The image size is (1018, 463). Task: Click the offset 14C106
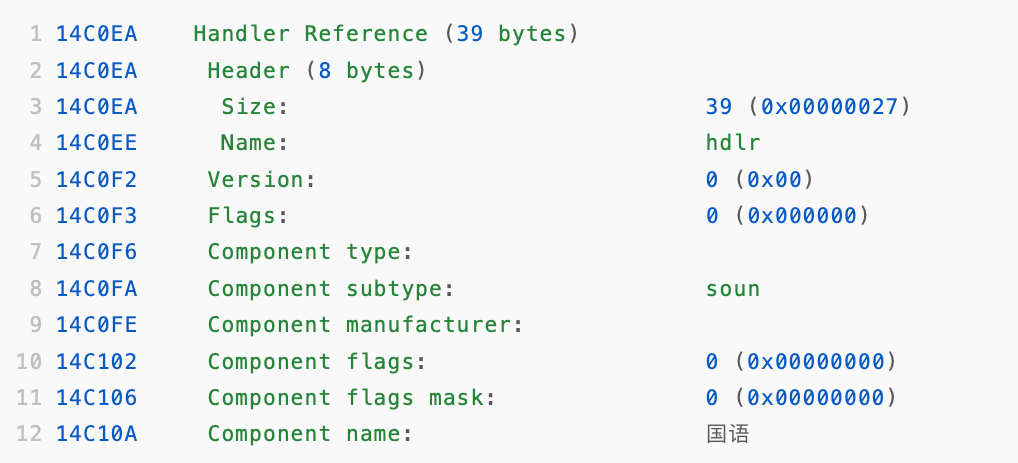[97, 397]
